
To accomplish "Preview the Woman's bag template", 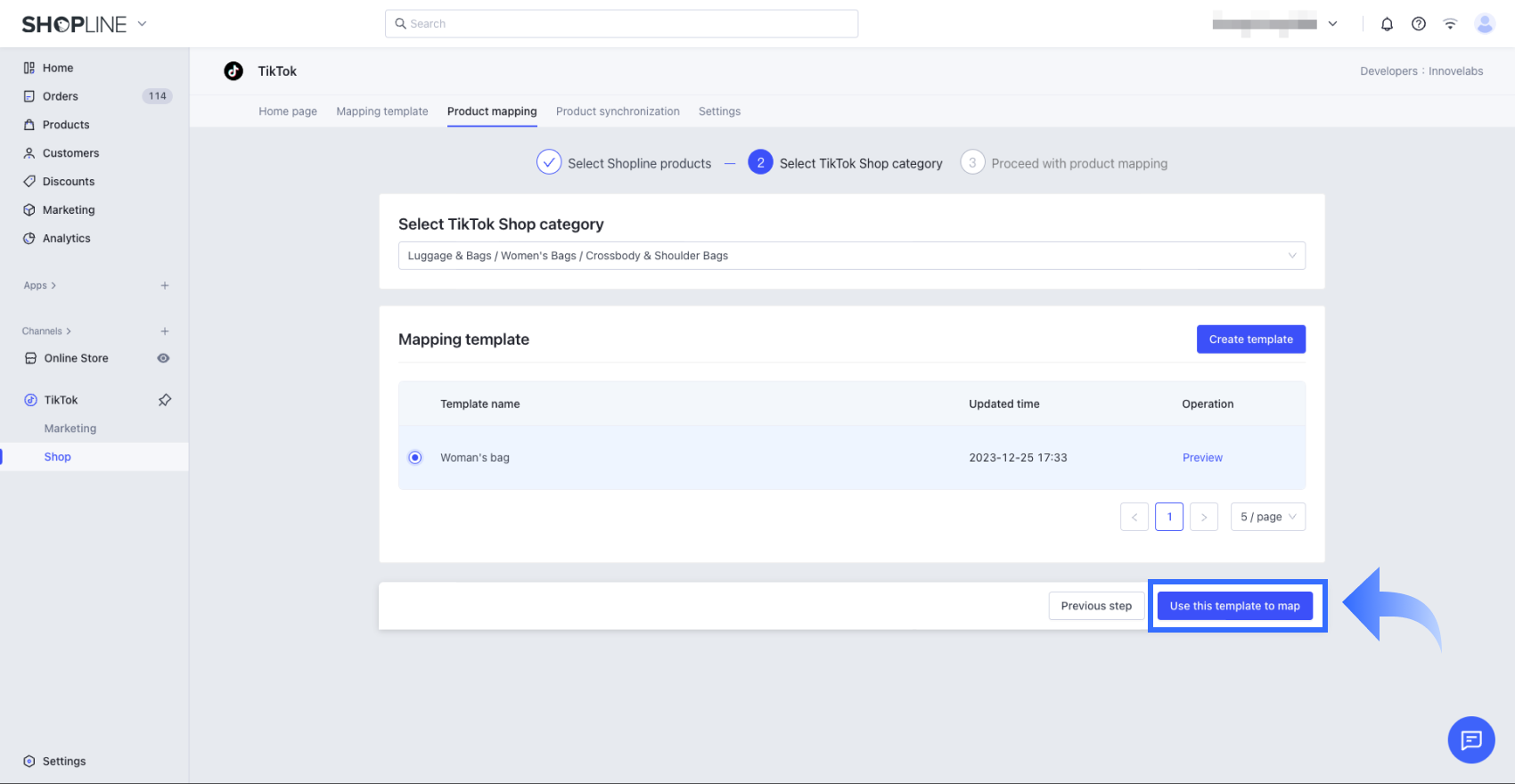I will [x=1202, y=458].
